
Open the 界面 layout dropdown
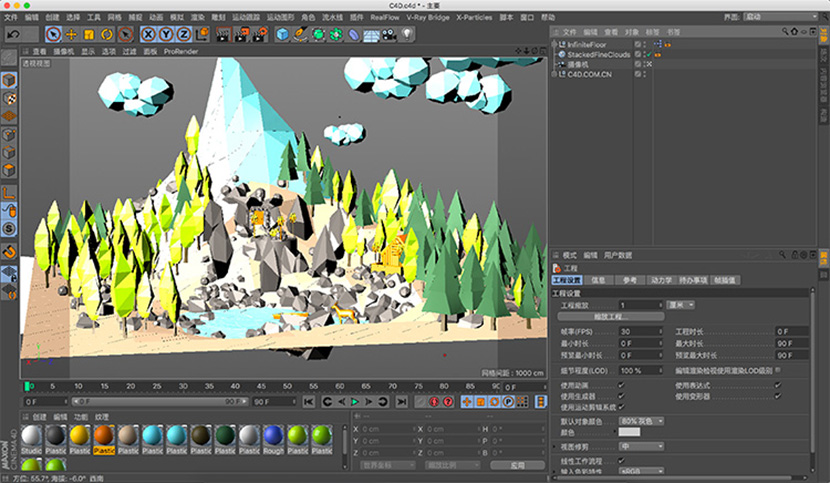780,17
